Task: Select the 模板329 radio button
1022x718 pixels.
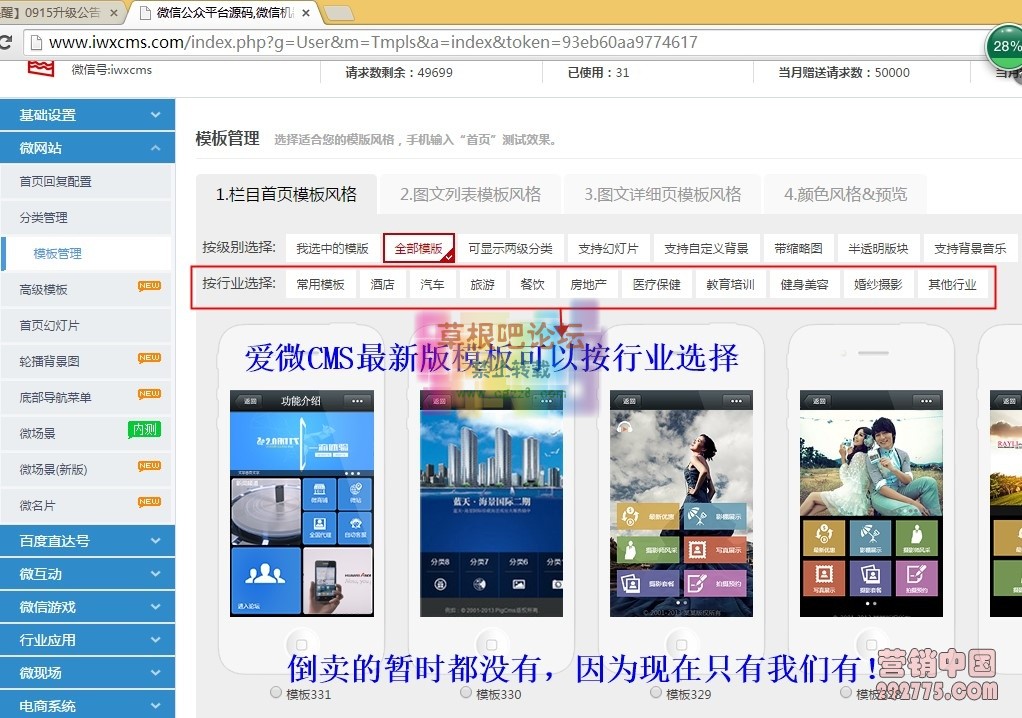Action: coord(653,692)
